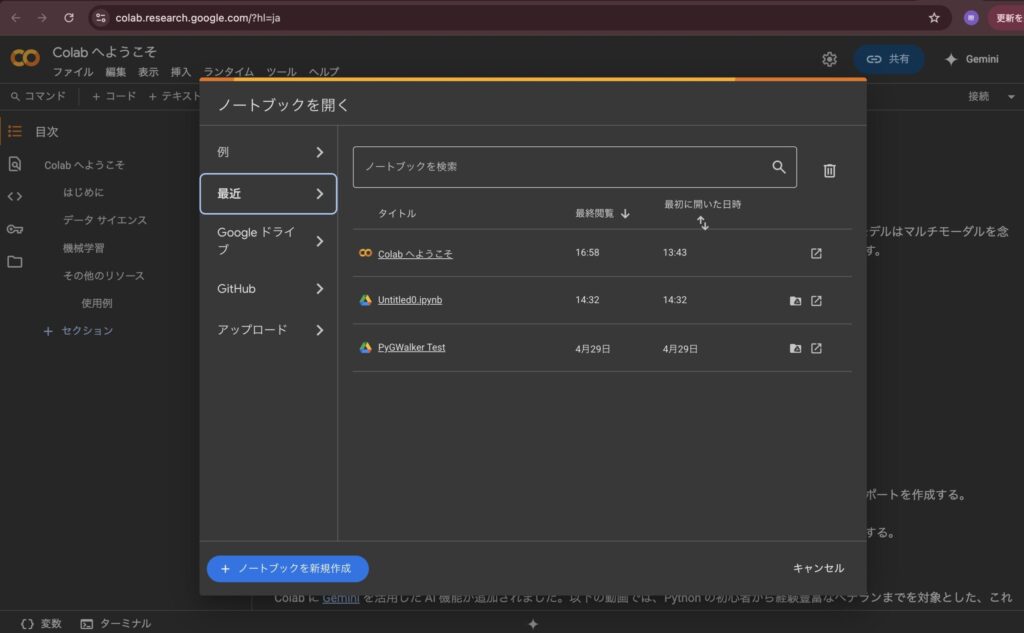Click the Gemini sparkle button
The width and height of the screenshot is (1024, 633).
click(972, 59)
